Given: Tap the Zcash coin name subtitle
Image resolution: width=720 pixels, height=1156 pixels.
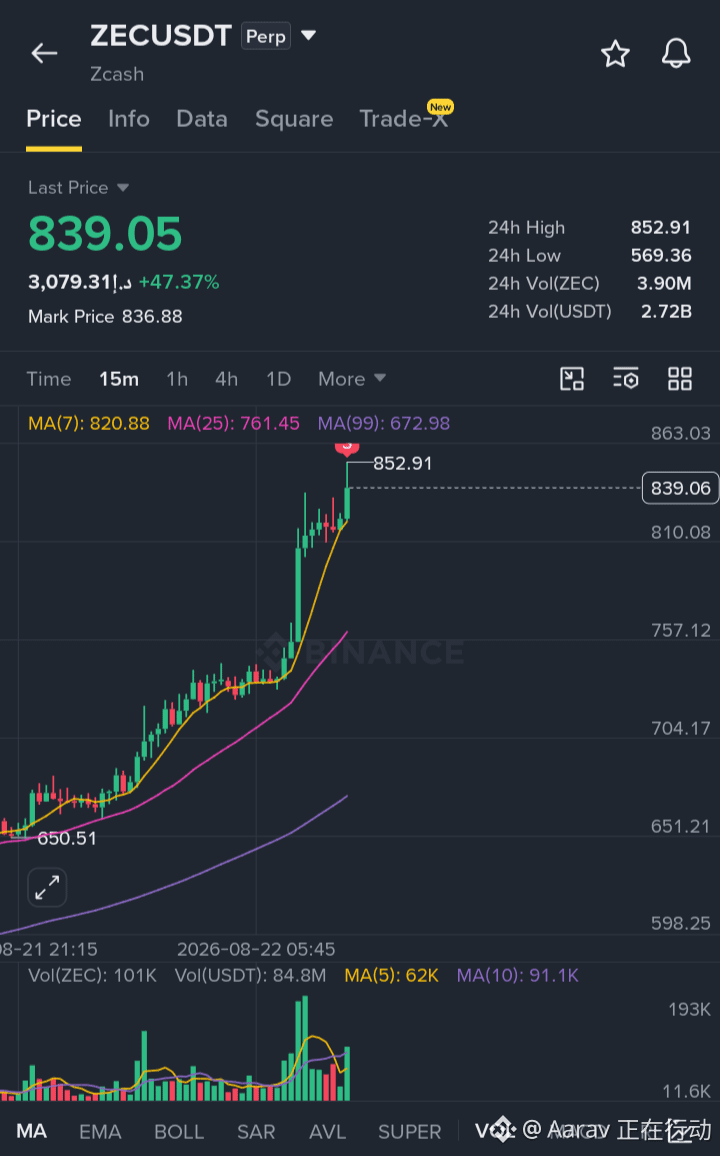Looking at the screenshot, I should 116,74.
